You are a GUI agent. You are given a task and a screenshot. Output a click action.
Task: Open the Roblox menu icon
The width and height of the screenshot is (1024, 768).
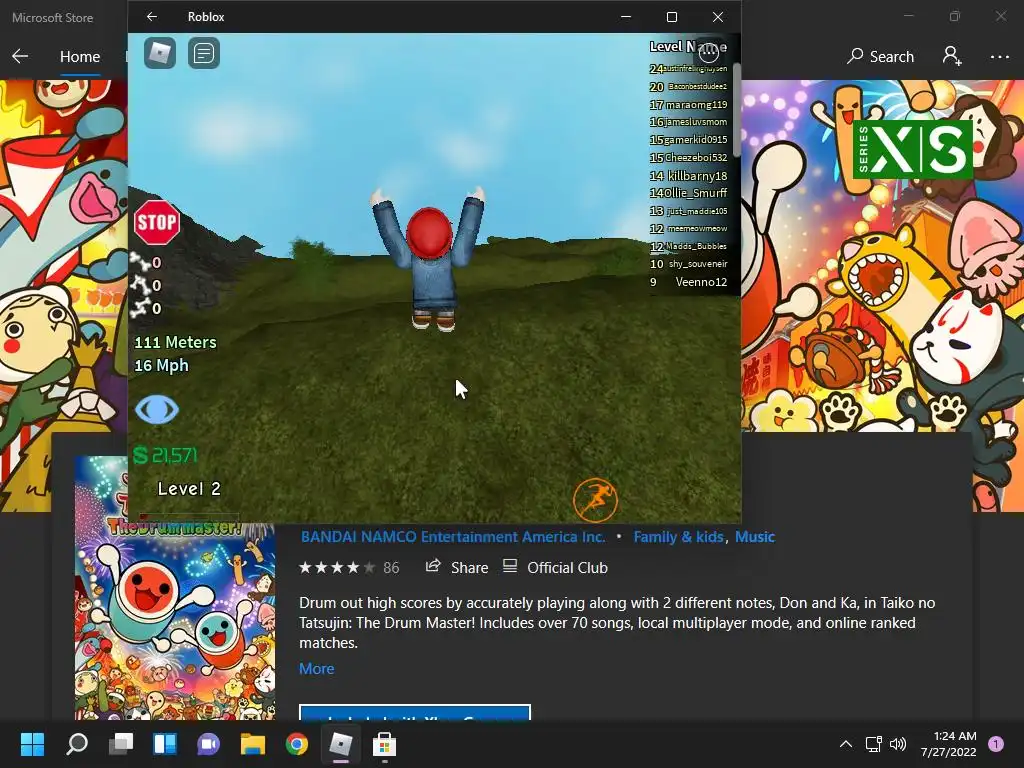159,53
